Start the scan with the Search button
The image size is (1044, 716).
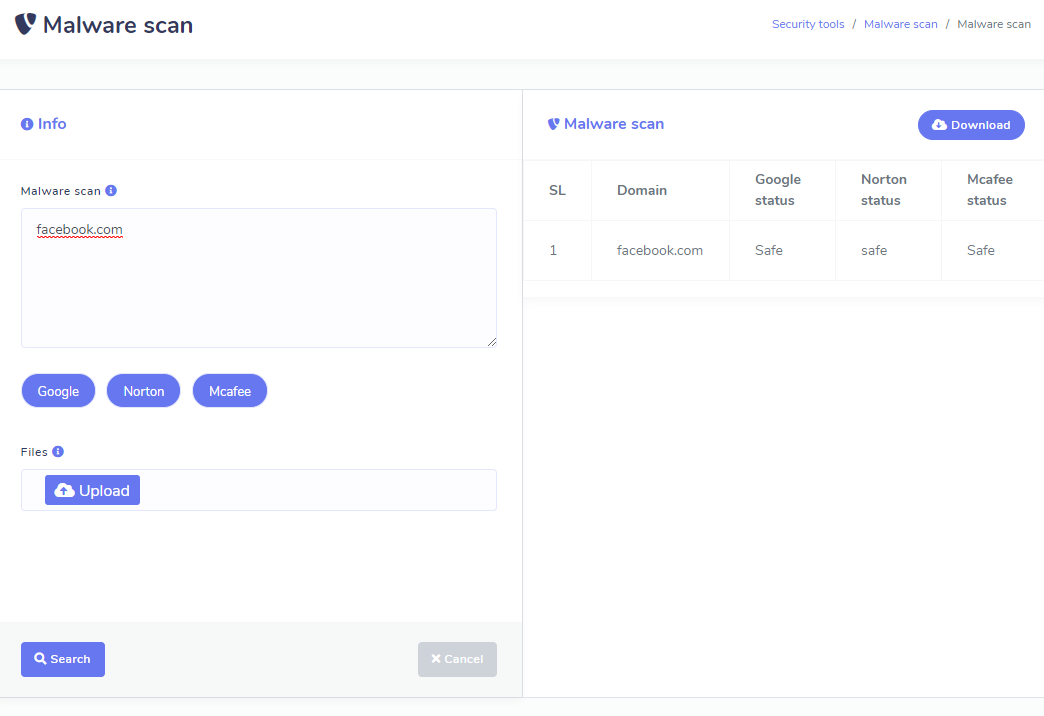coord(63,659)
